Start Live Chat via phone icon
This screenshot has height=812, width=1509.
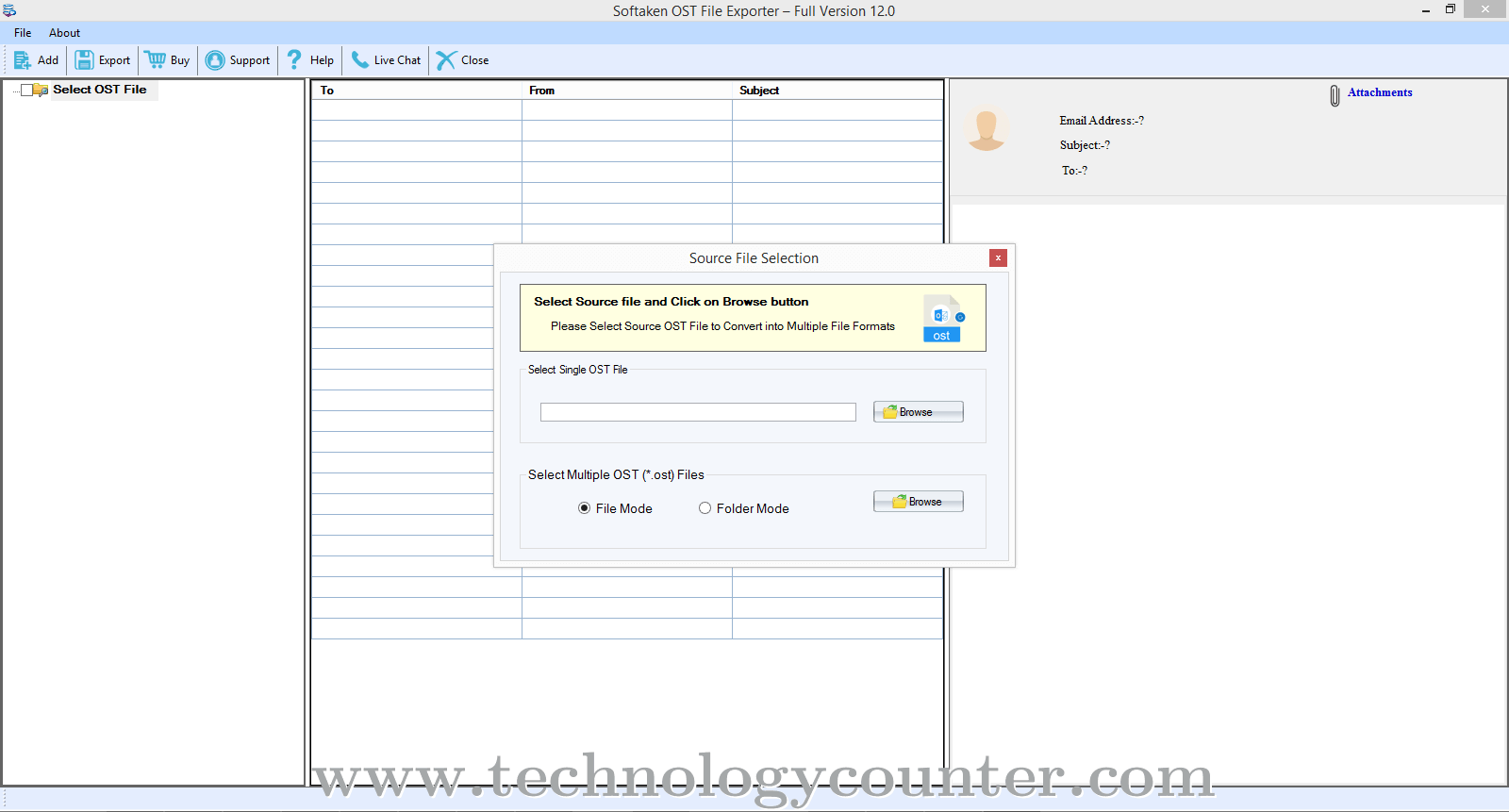tap(360, 60)
